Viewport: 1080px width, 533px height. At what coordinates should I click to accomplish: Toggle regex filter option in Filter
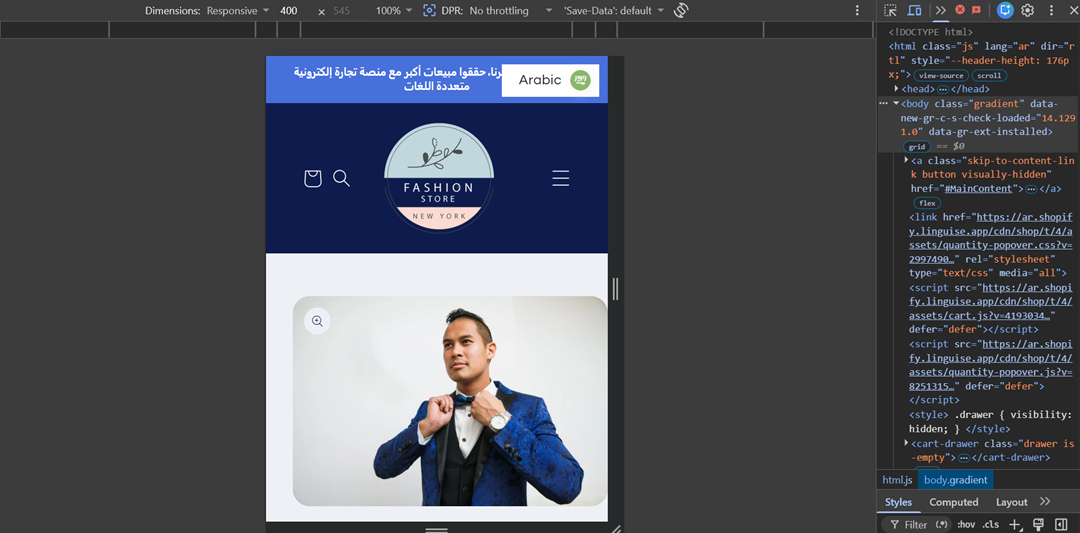click(942, 525)
